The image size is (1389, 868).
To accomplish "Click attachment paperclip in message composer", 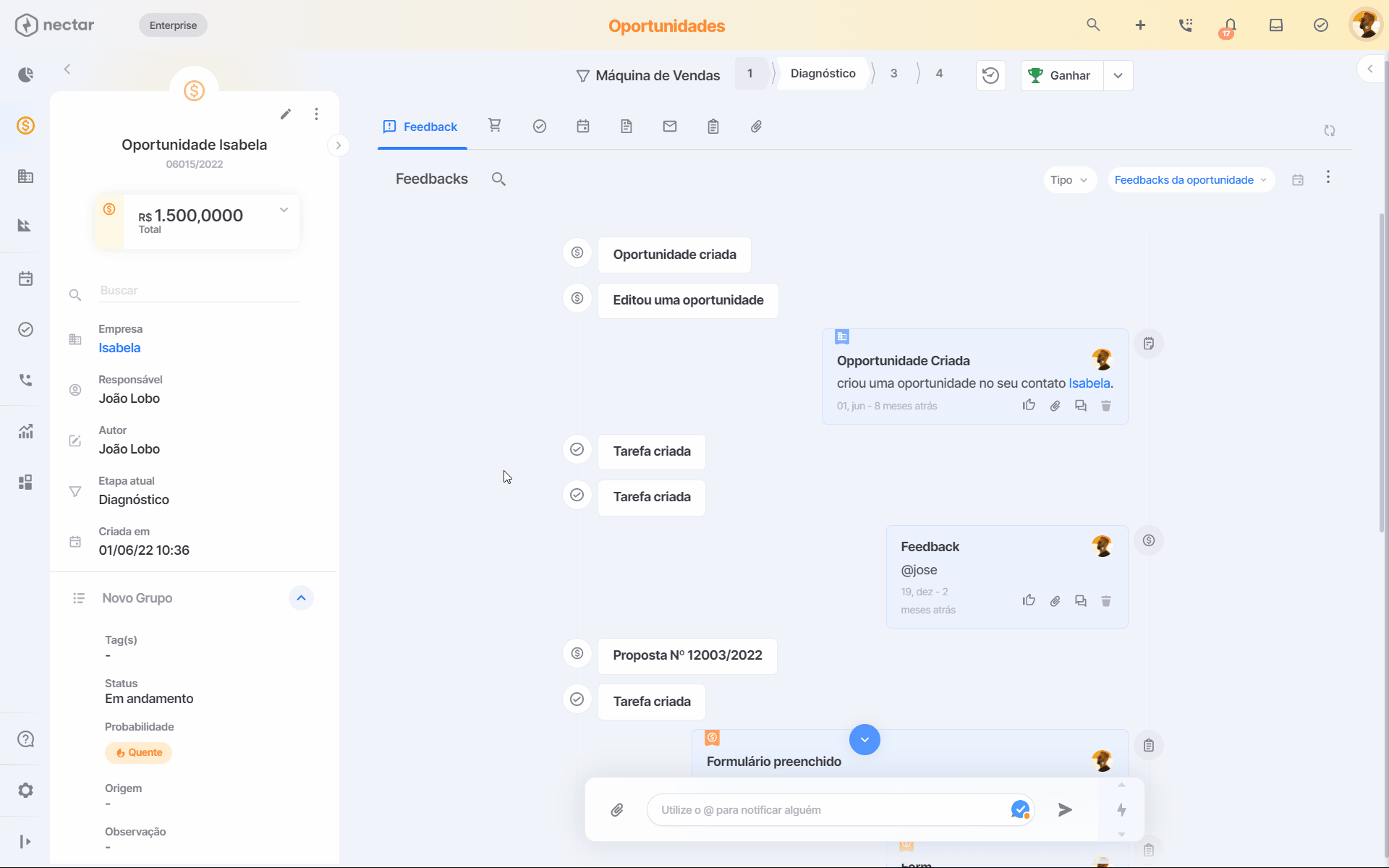I will (617, 810).
